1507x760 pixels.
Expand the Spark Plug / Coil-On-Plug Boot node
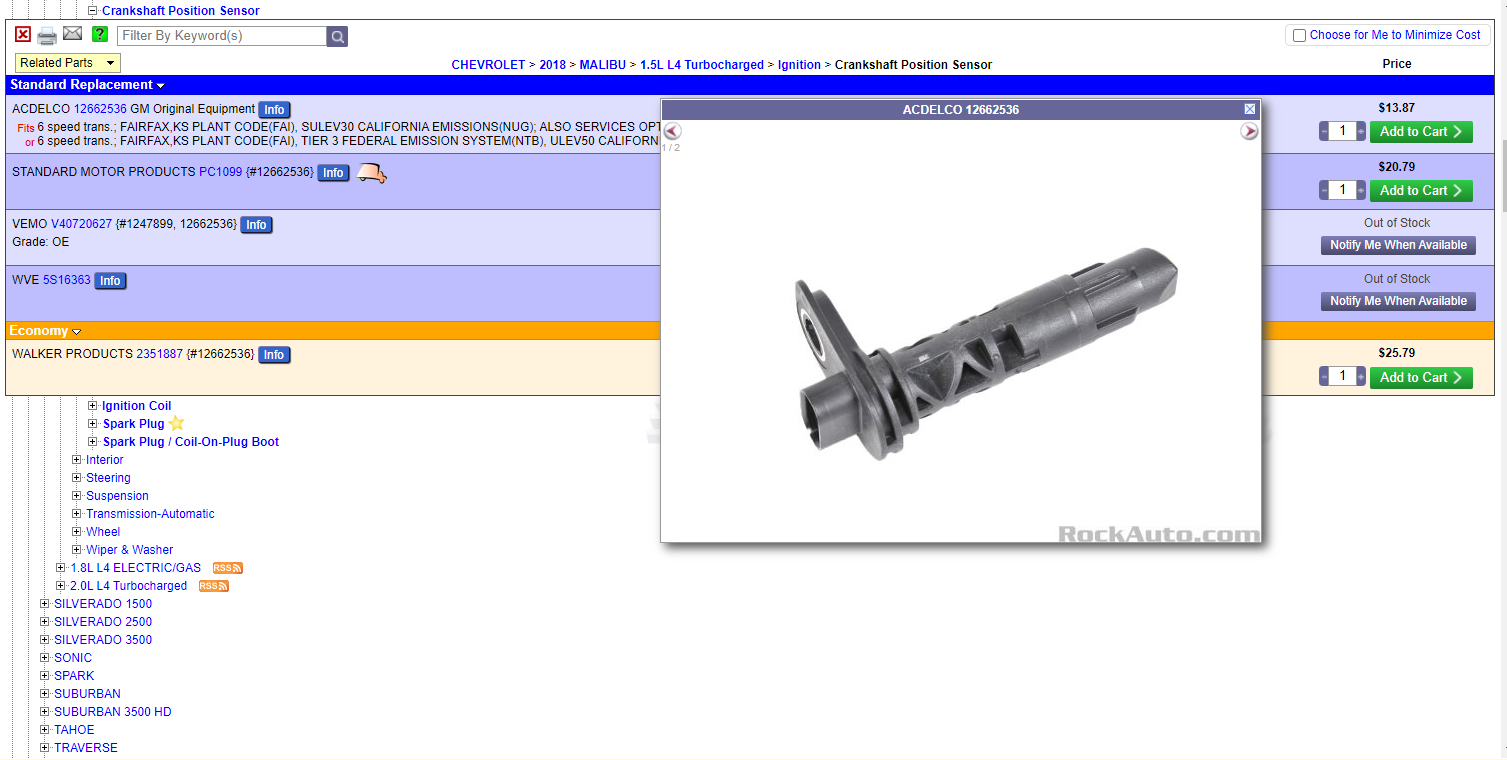coord(93,442)
